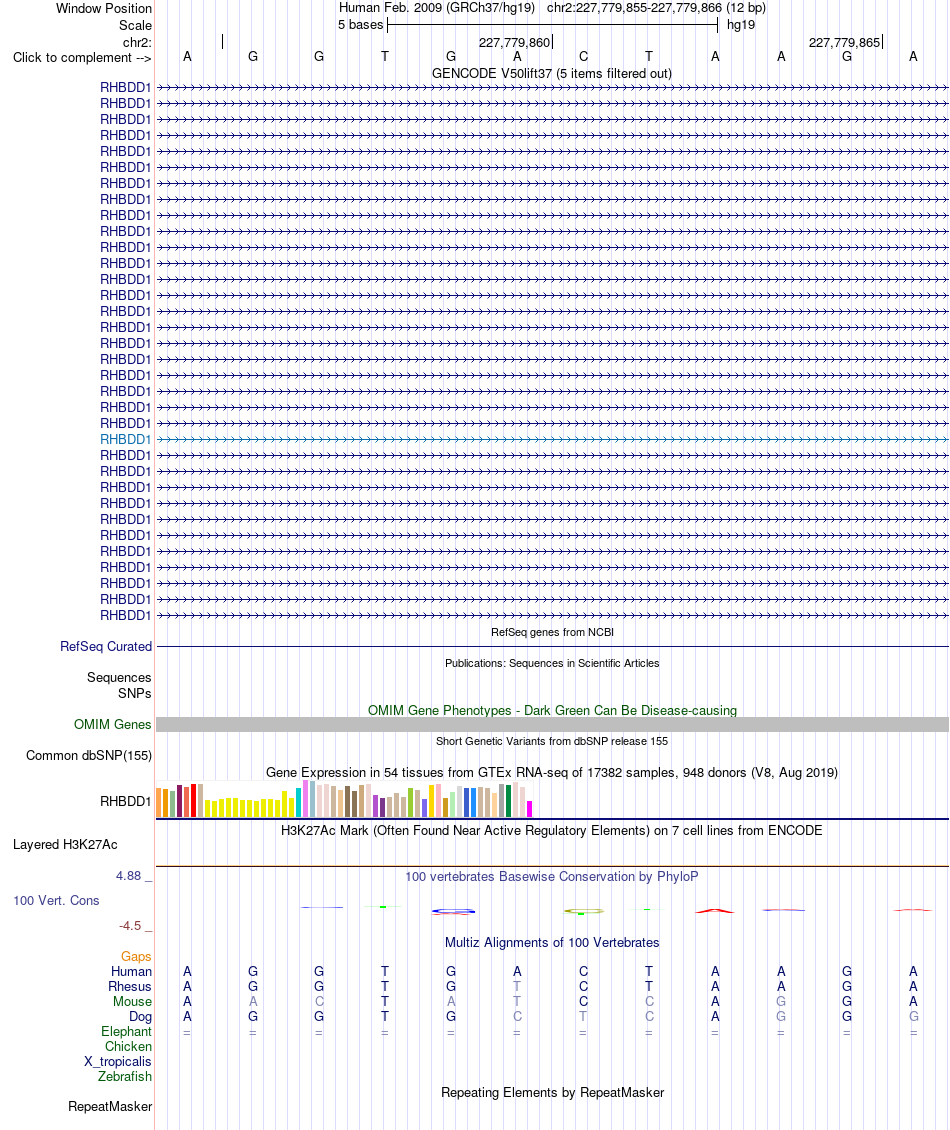Open Common dbSNP(155) track settings
This screenshot has width=950, height=1130.
pos(89,755)
